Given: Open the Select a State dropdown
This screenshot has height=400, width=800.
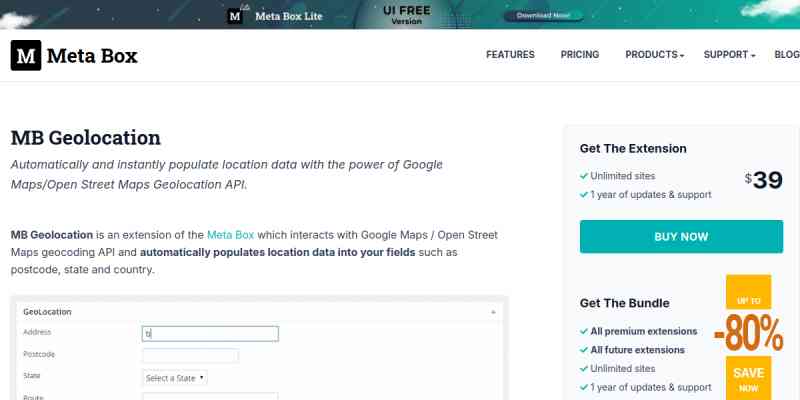Looking at the screenshot, I should coord(175,378).
